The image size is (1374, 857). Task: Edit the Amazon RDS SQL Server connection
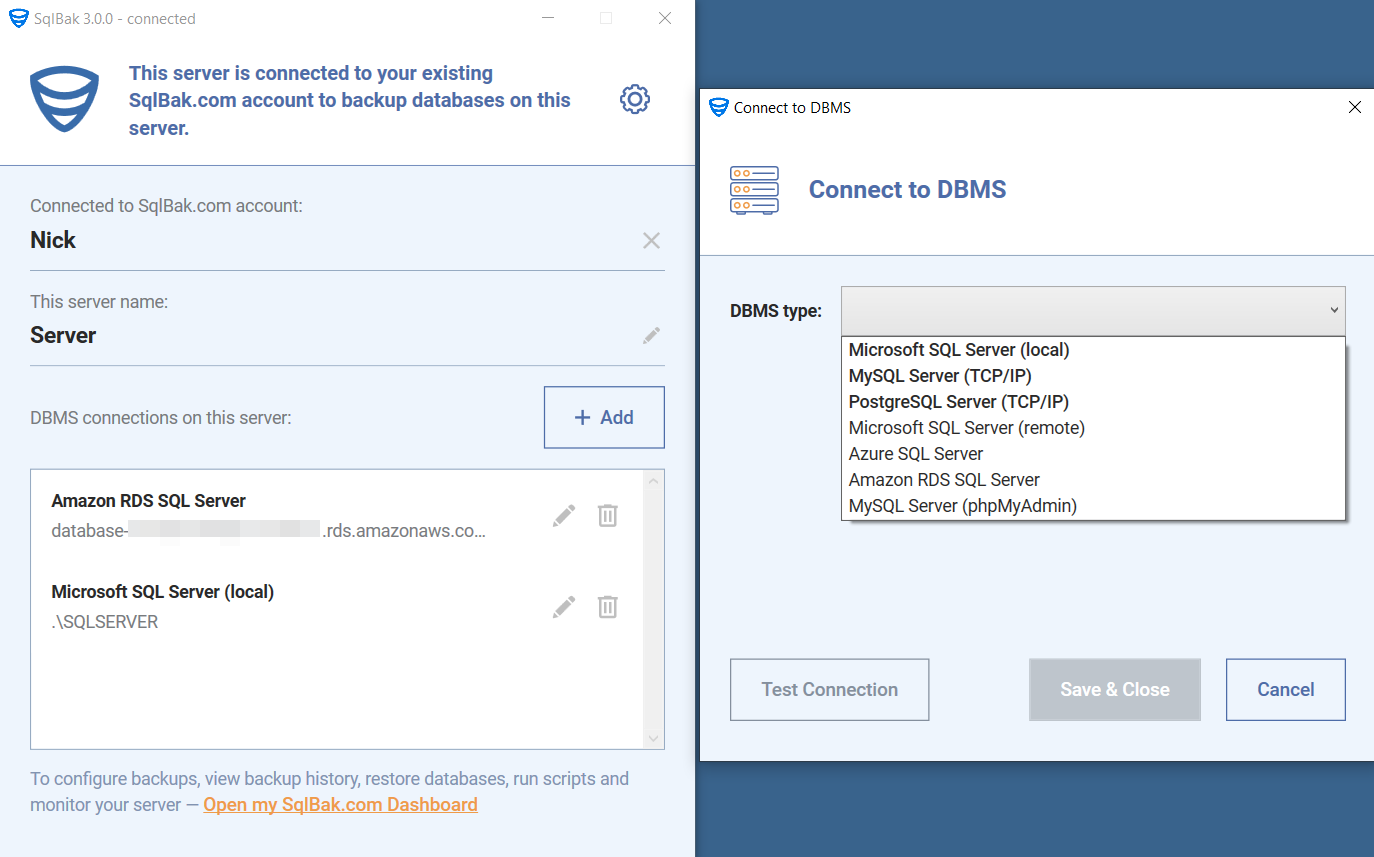[563, 514]
